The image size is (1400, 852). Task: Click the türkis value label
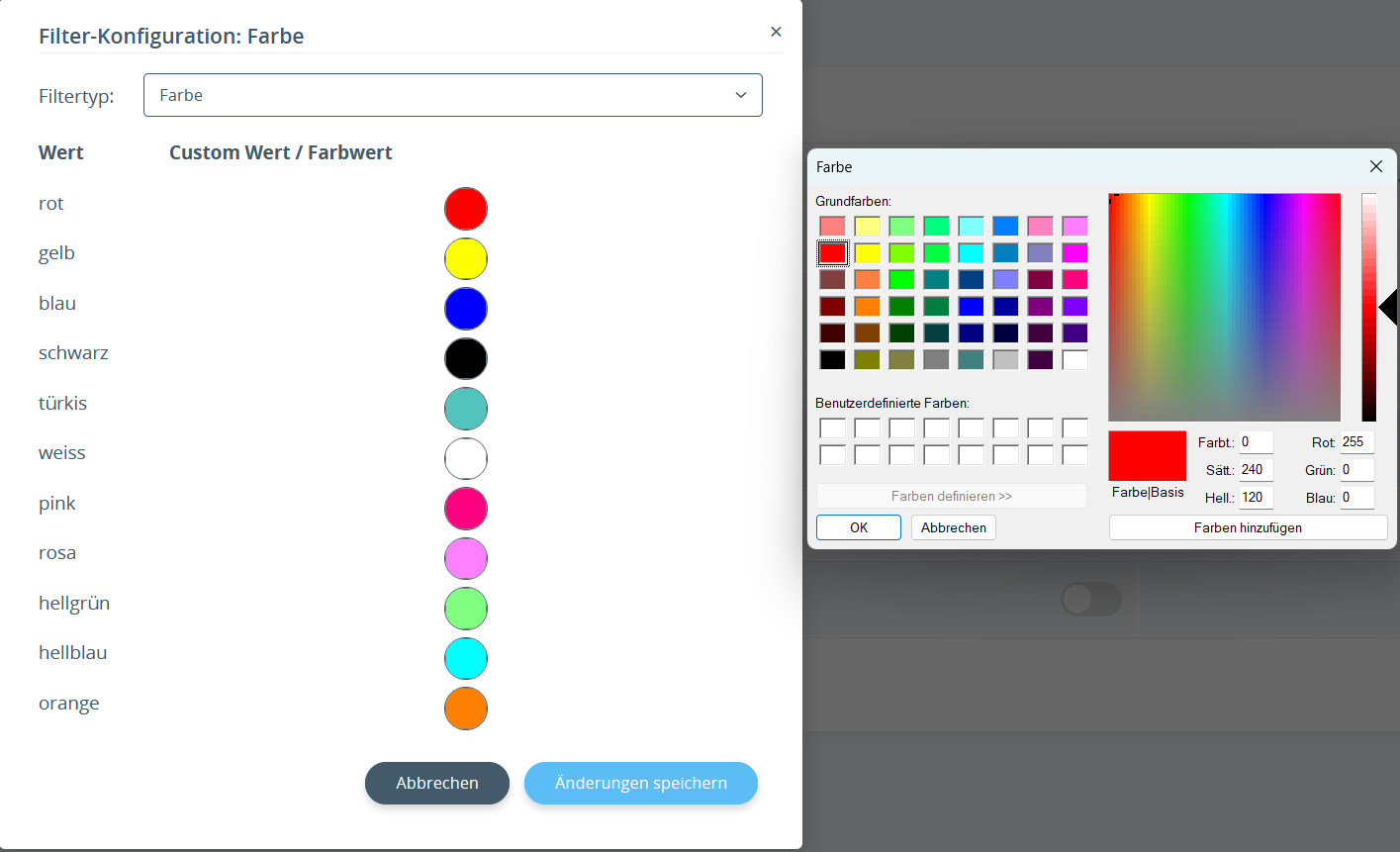(65, 403)
